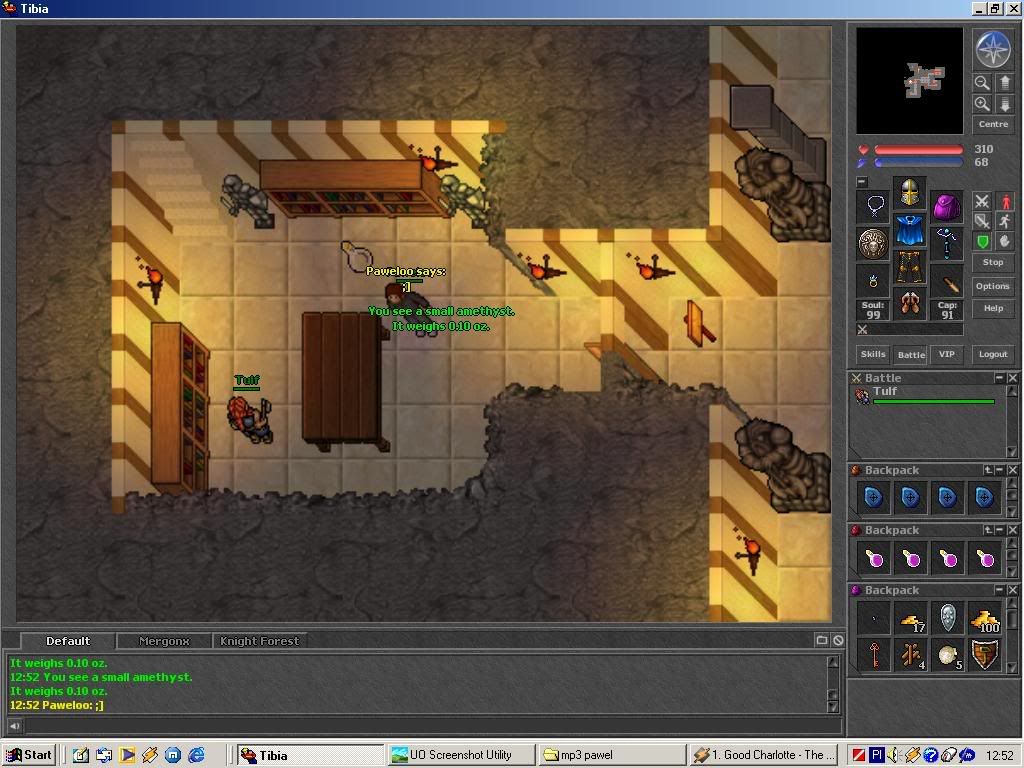Go up one level in first Backpack
The width and height of the screenshot is (1024, 768).
point(988,470)
